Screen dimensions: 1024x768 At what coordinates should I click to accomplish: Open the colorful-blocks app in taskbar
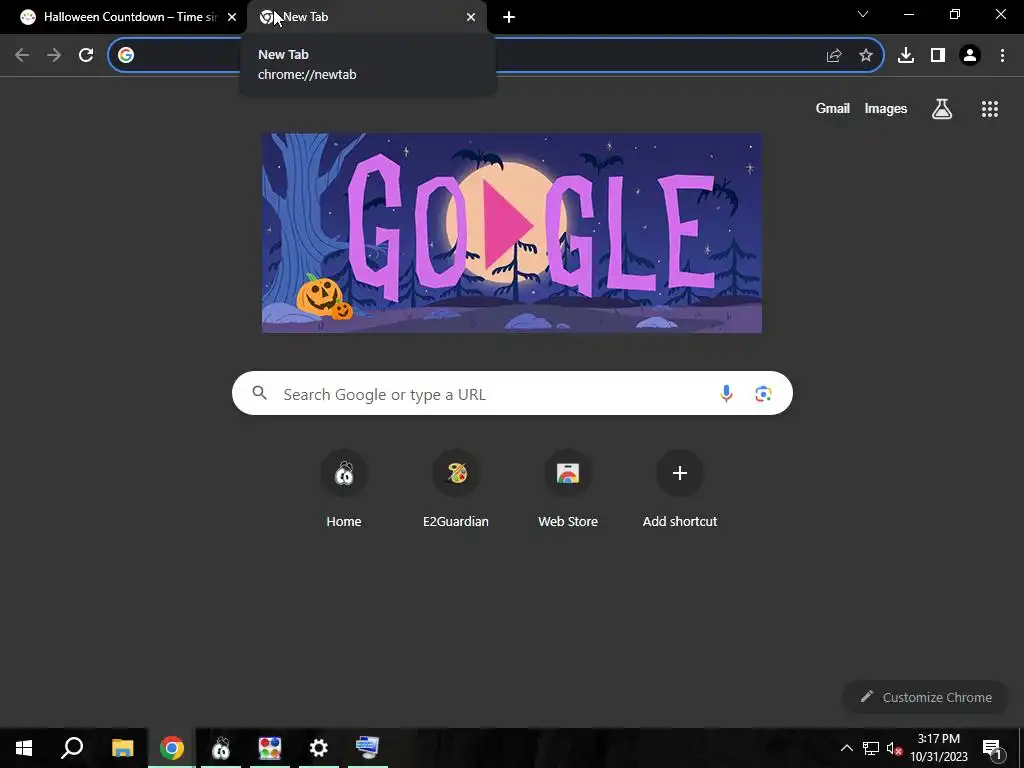click(270, 748)
